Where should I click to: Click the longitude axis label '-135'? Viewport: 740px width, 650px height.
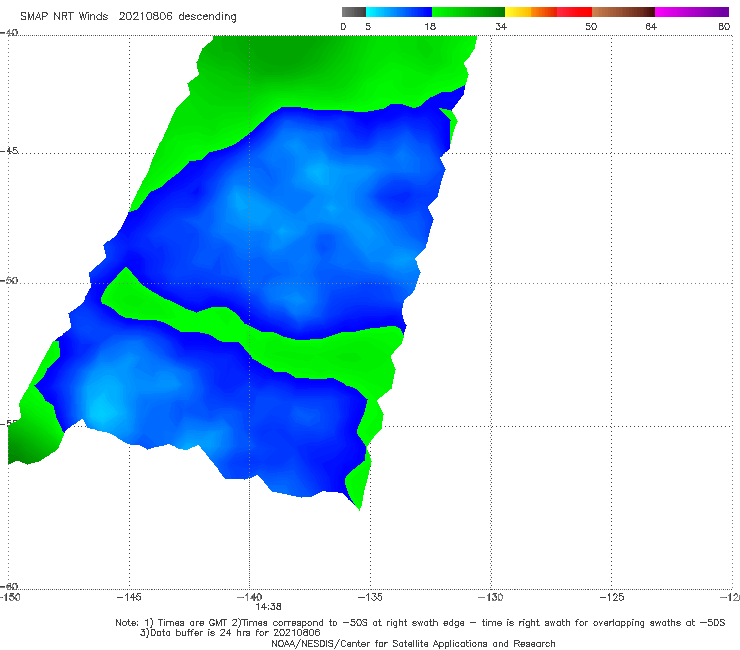point(370,597)
